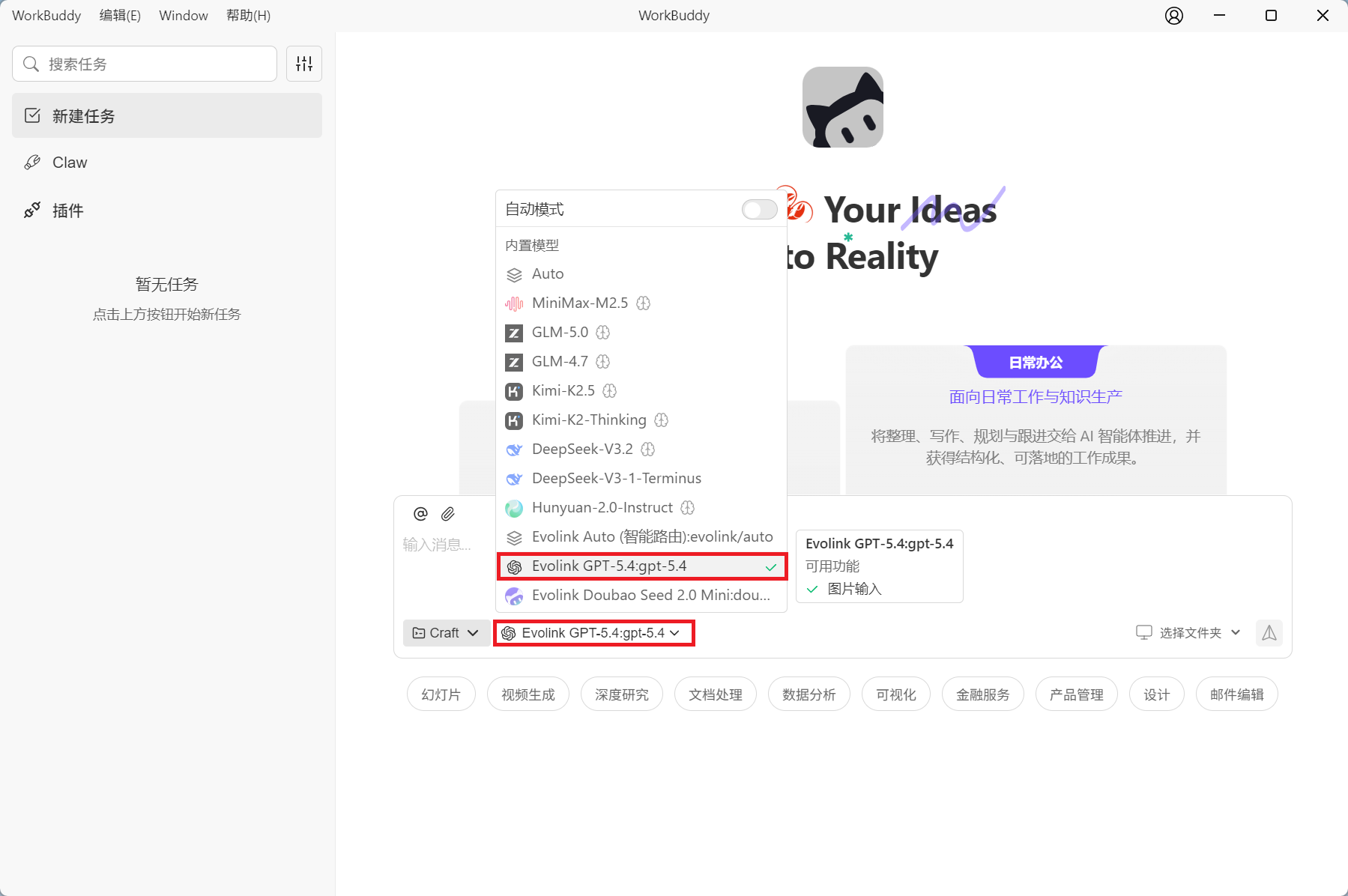
Task: Click the 内置模型 section label
Action: point(532,245)
